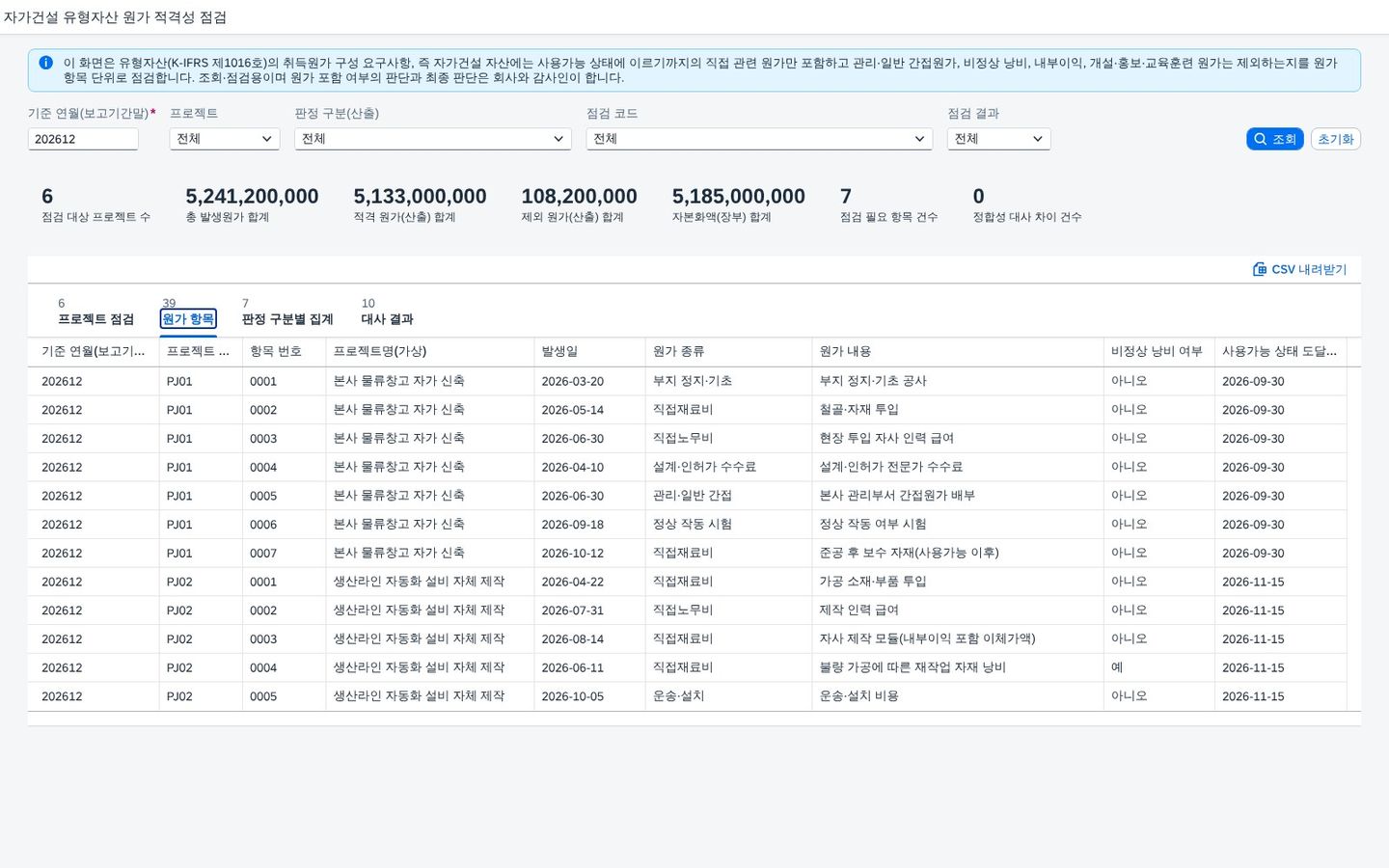Click the info icon in the blue notice

click(x=45, y=63)
